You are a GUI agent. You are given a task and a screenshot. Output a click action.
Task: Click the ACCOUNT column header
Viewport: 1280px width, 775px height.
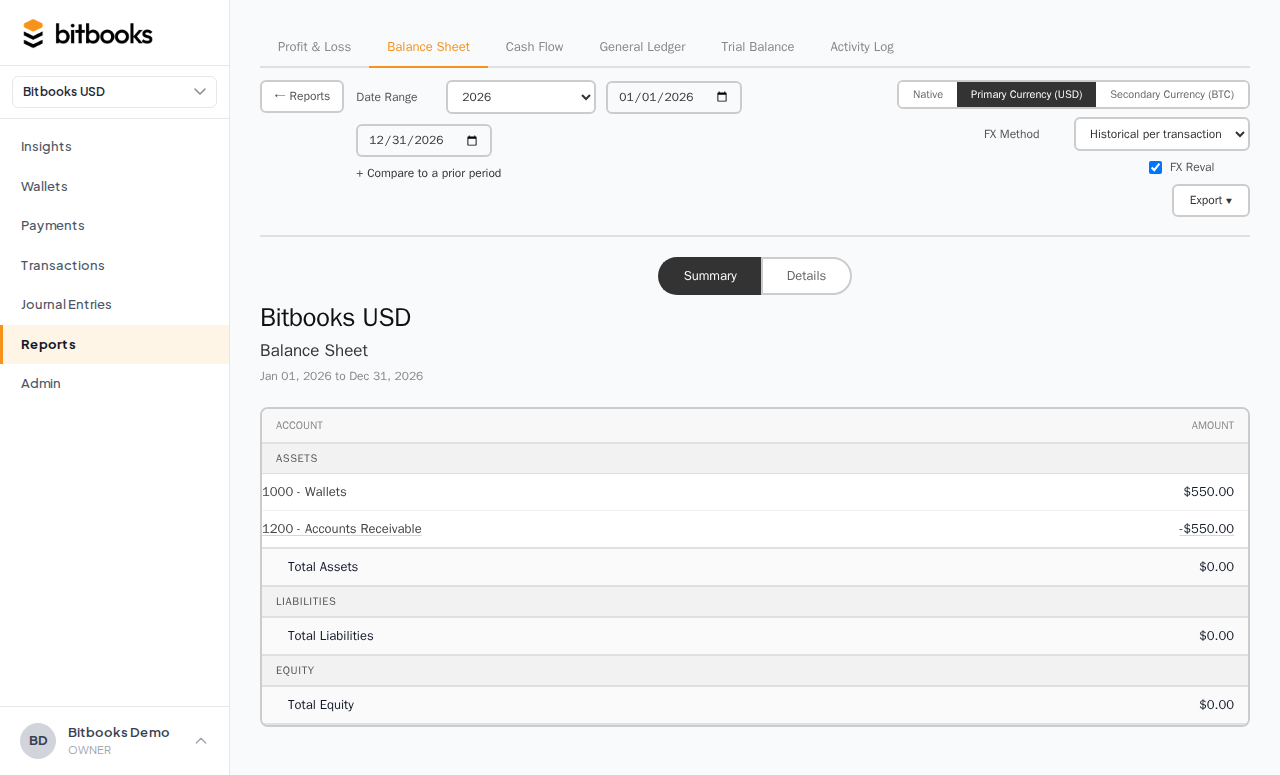[x=299, y=425]
